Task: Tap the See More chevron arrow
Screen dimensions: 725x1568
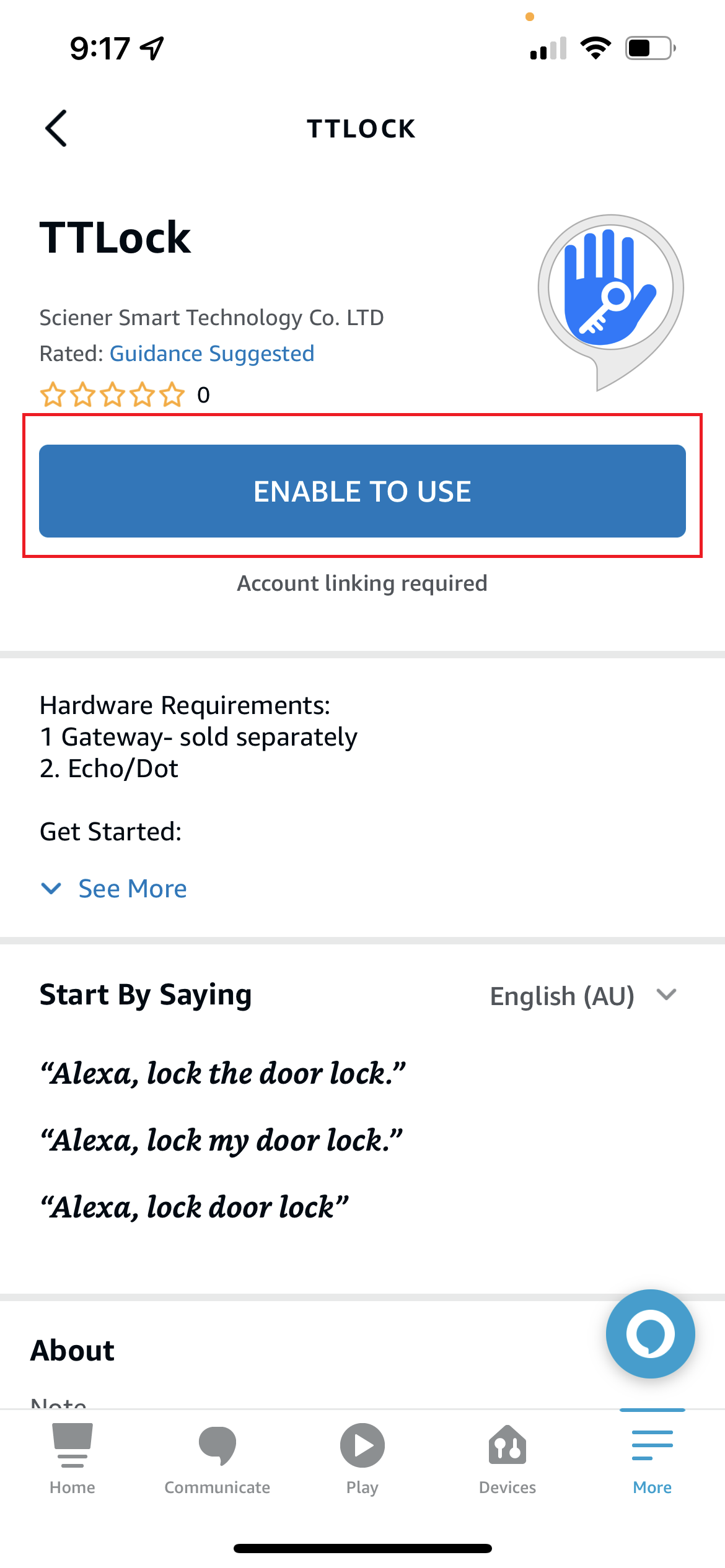Action: (51, 889)
